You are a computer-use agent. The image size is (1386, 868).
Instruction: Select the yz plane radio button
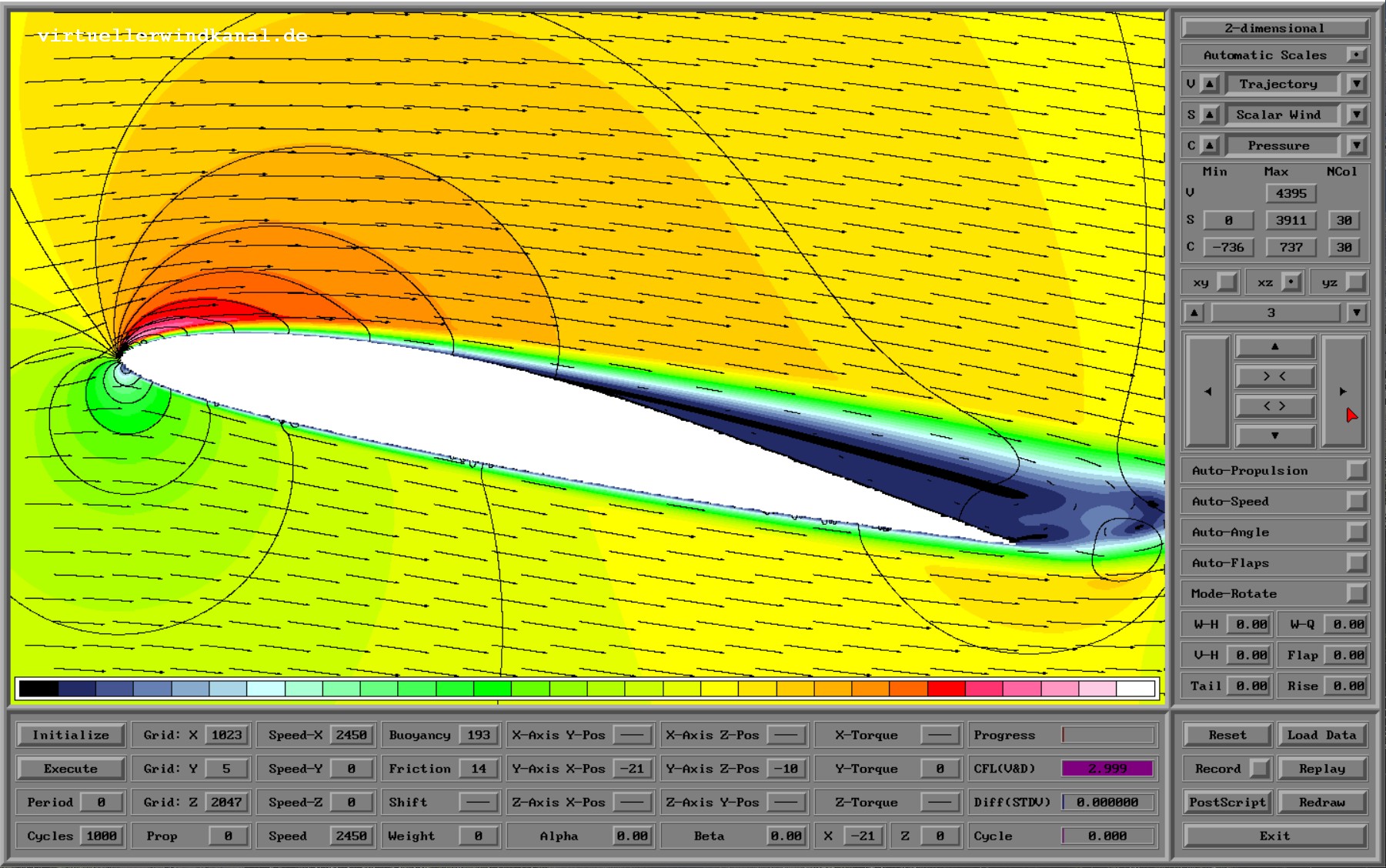pyautogui.click(x=1357, y=282)
